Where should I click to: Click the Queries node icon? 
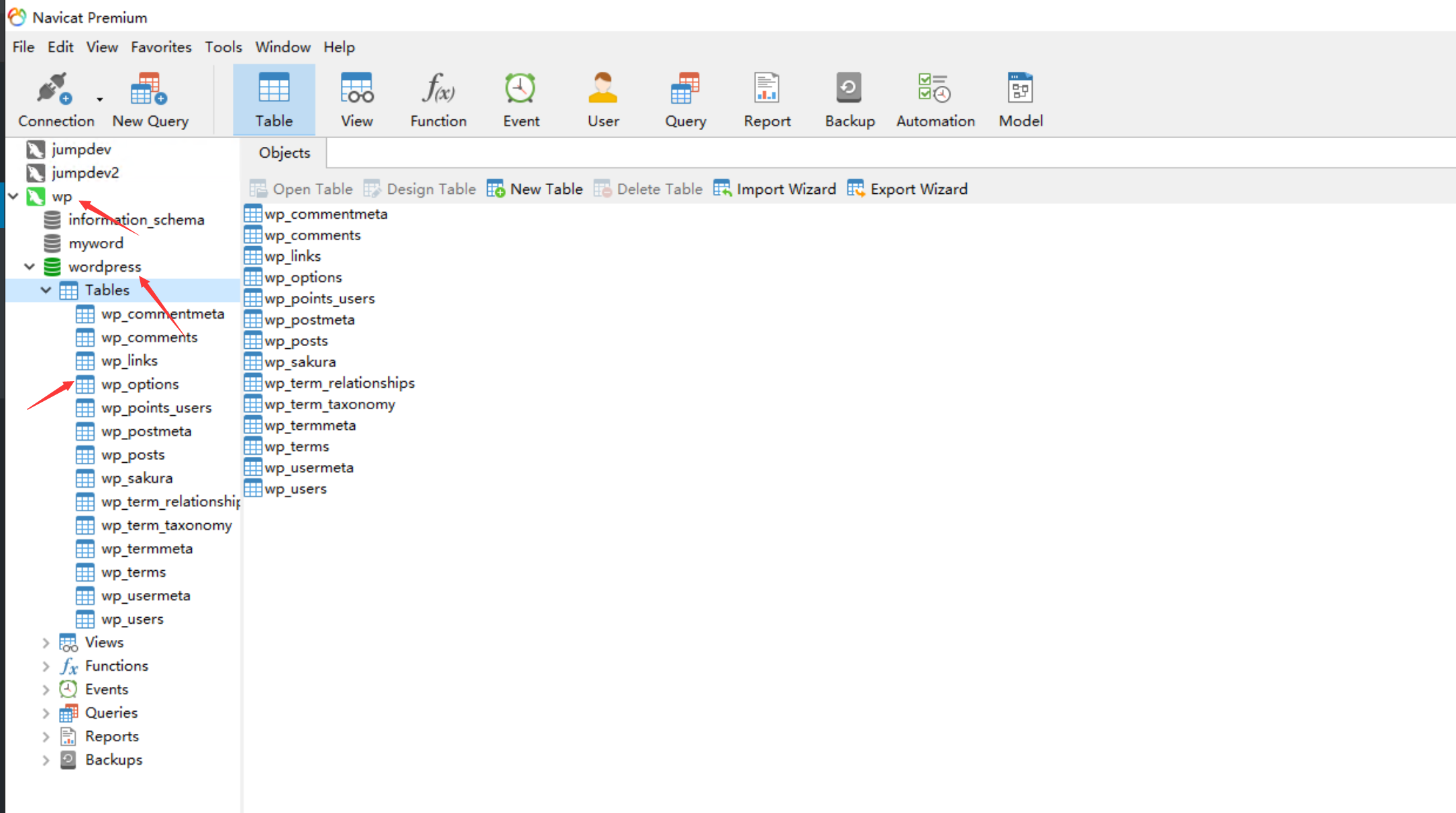tap(68, 712)
